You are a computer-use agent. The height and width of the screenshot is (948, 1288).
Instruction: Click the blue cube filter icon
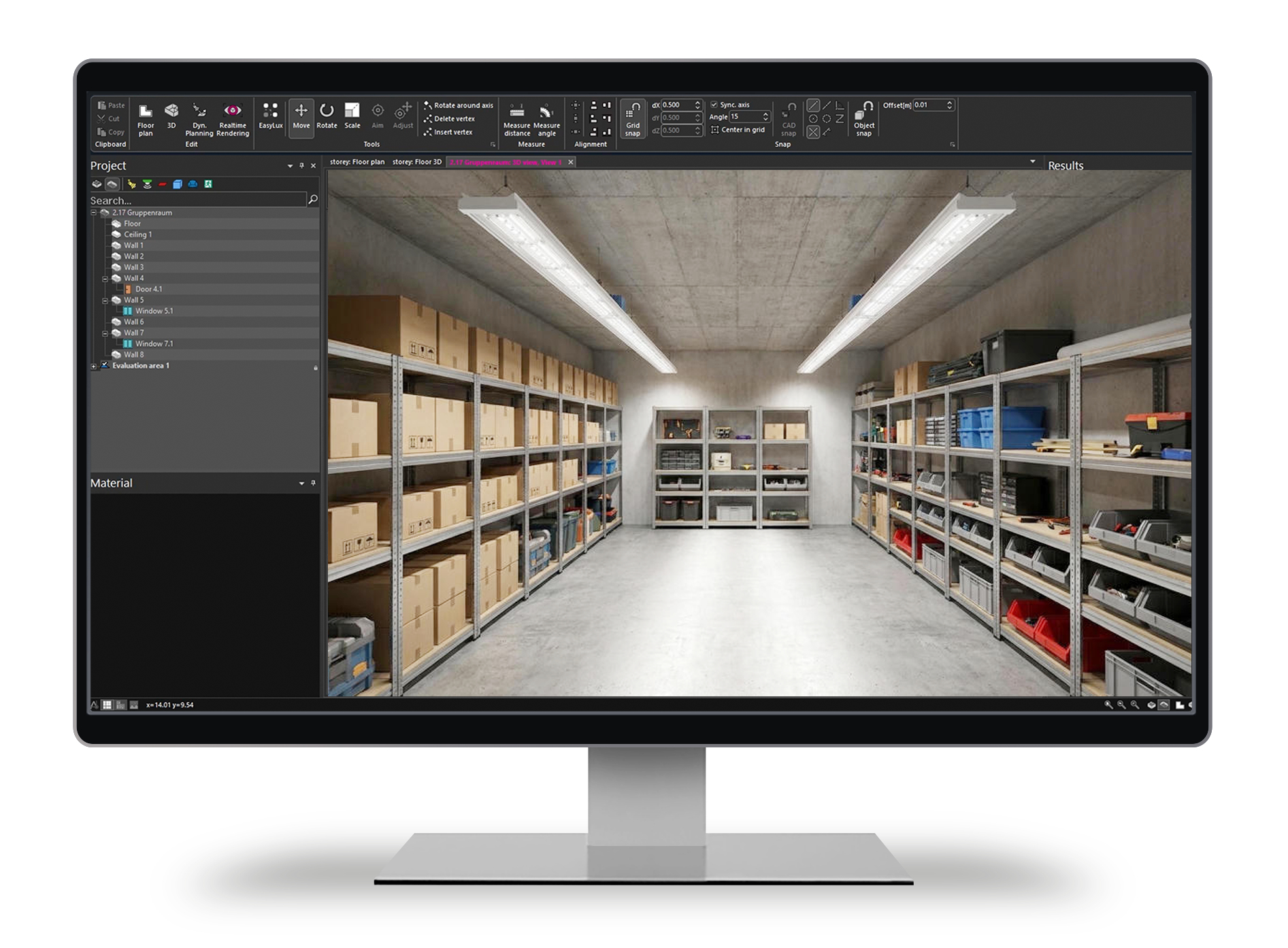(x=178, y=184)
